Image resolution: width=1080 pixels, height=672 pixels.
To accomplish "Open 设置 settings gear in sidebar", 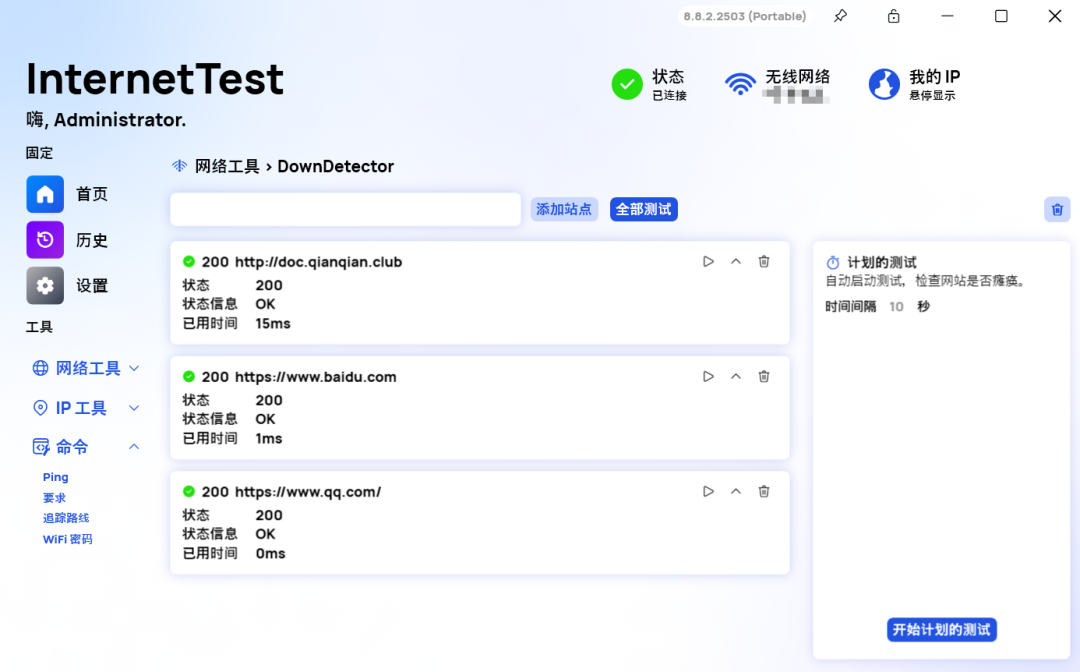I will [45, 286].
